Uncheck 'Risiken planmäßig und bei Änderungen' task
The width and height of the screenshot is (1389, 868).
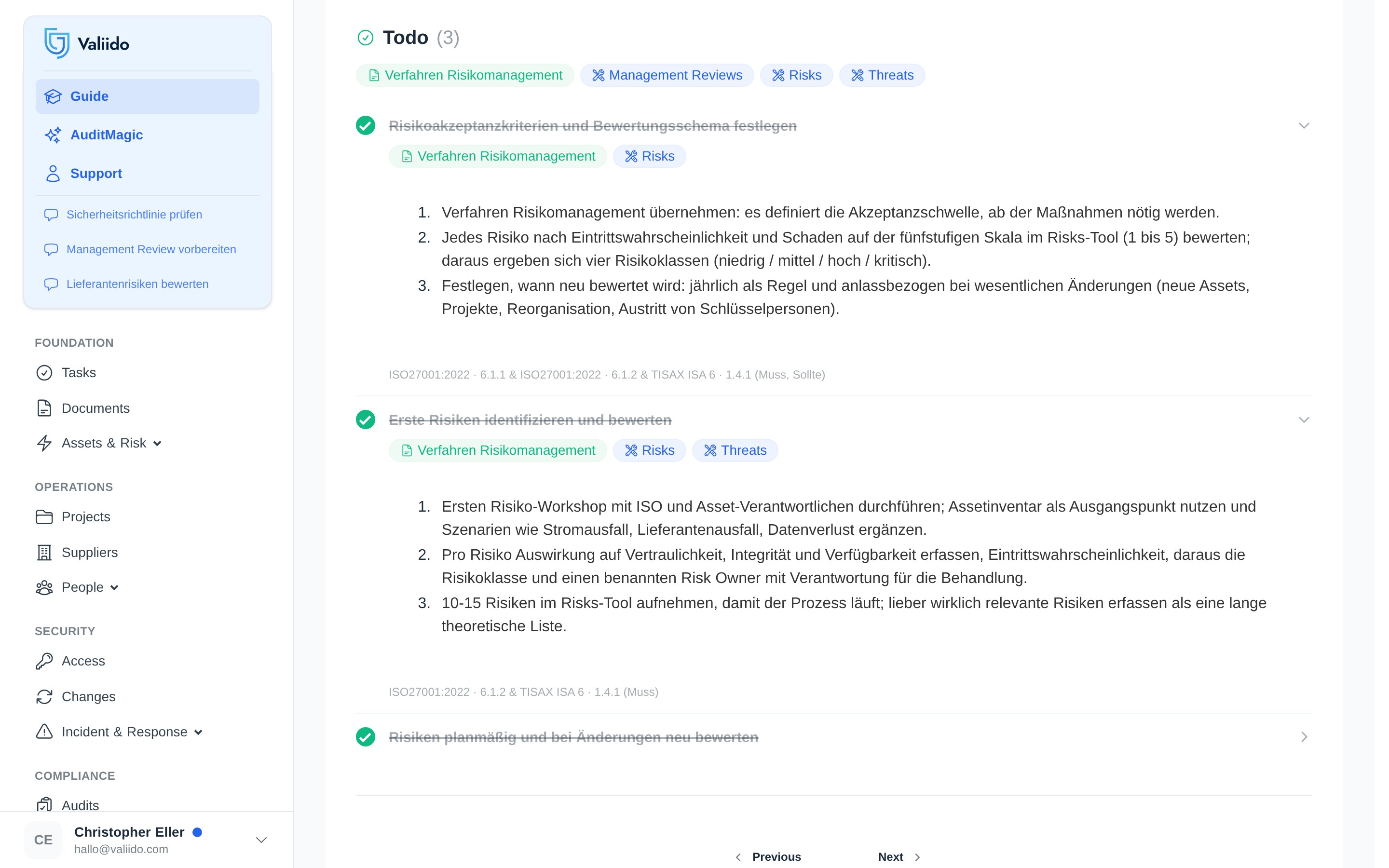click(366, 736)
